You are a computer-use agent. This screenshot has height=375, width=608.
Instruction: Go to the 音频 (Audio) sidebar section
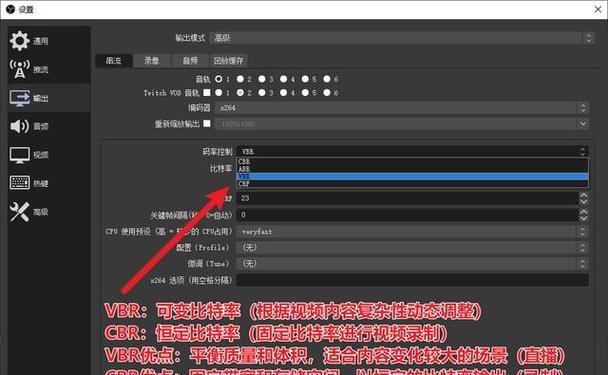49,126
